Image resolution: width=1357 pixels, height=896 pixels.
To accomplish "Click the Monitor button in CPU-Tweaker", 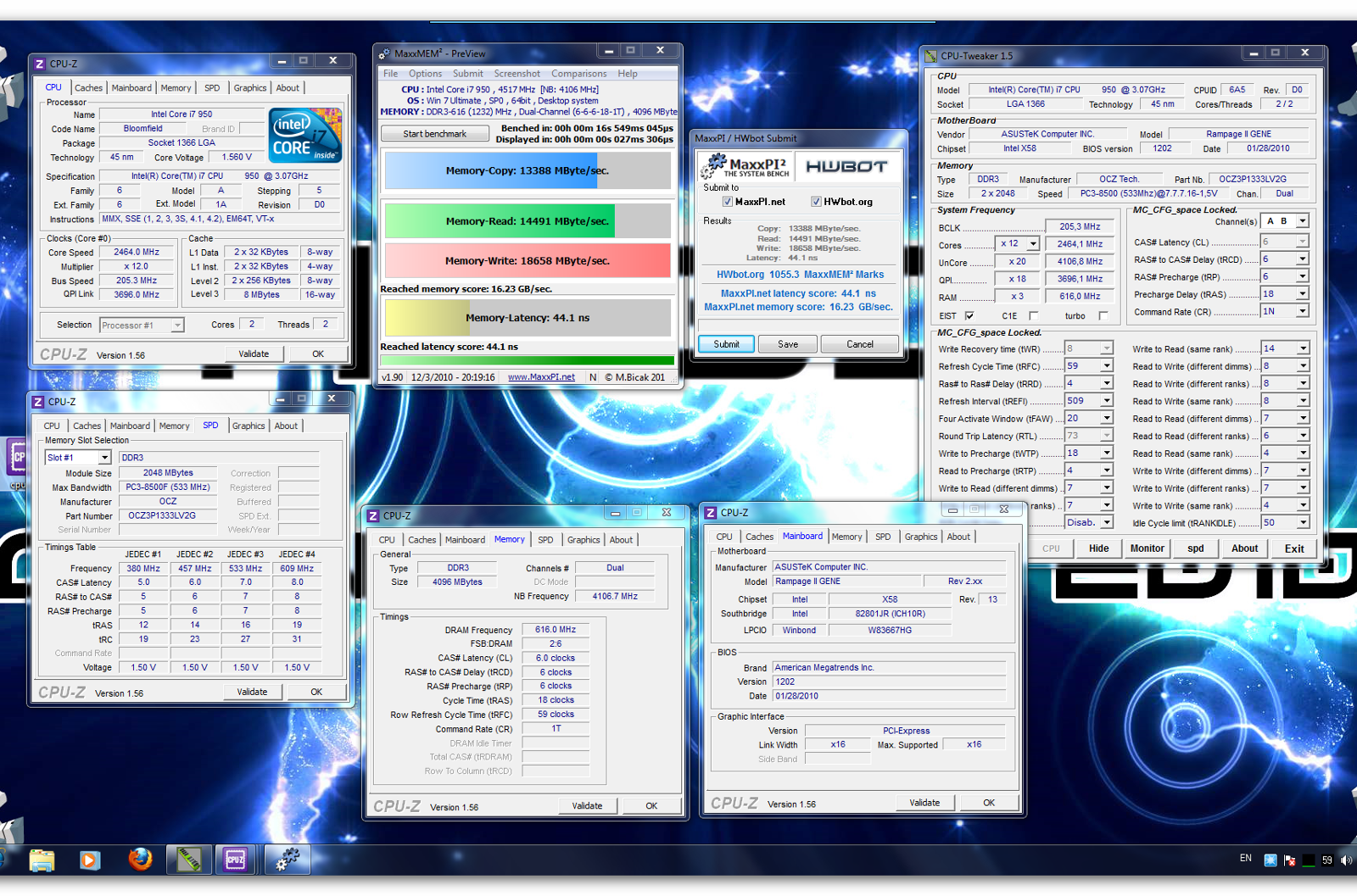I will [x=1147, y=548].
